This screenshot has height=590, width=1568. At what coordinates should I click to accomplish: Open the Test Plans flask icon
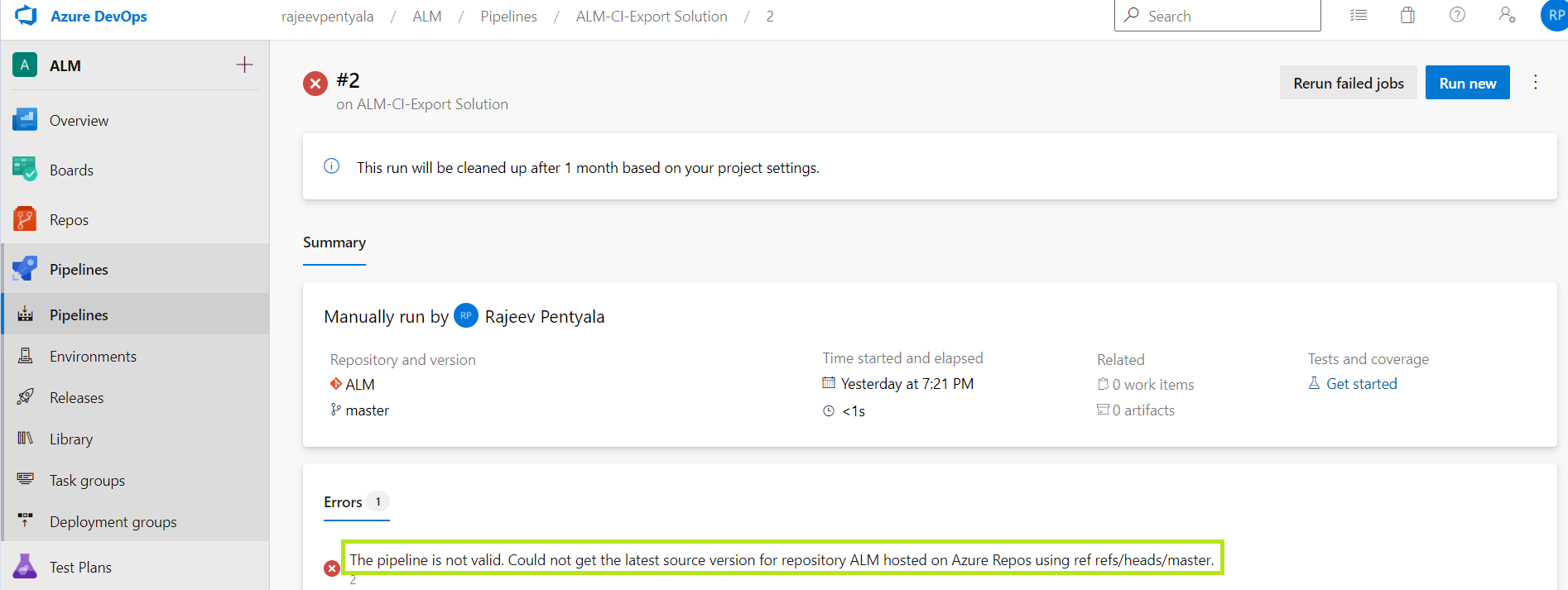pos(25,567)
